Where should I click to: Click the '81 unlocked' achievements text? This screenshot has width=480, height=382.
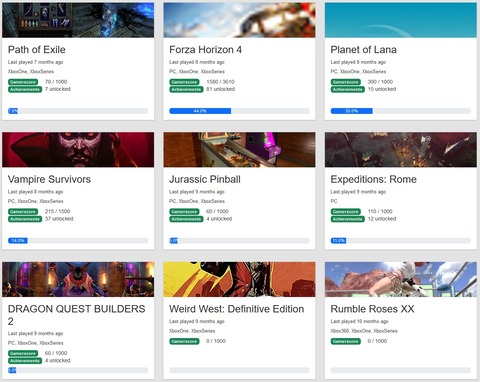[220, 89]
